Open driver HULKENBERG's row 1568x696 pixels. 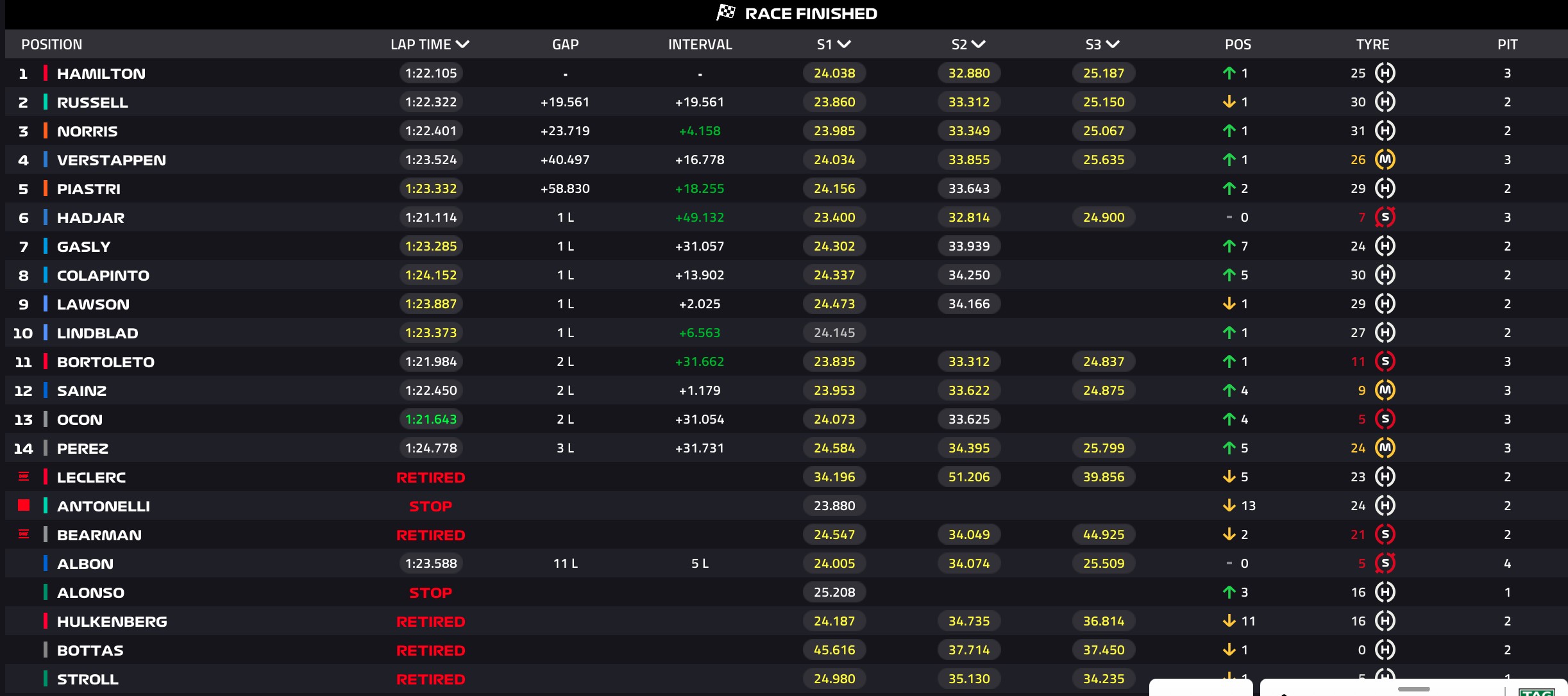(x=786, y=621)
